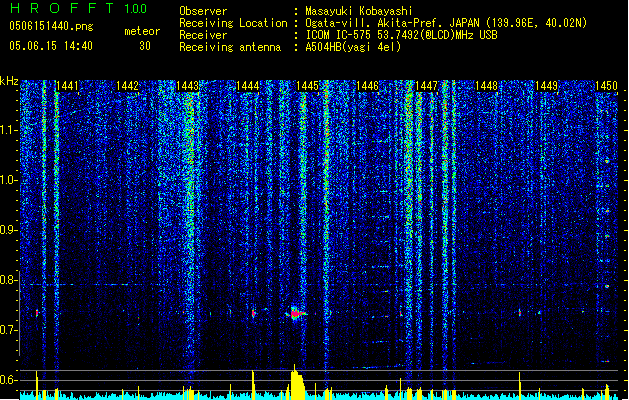Click the 1444 time marker

(248, 86)
